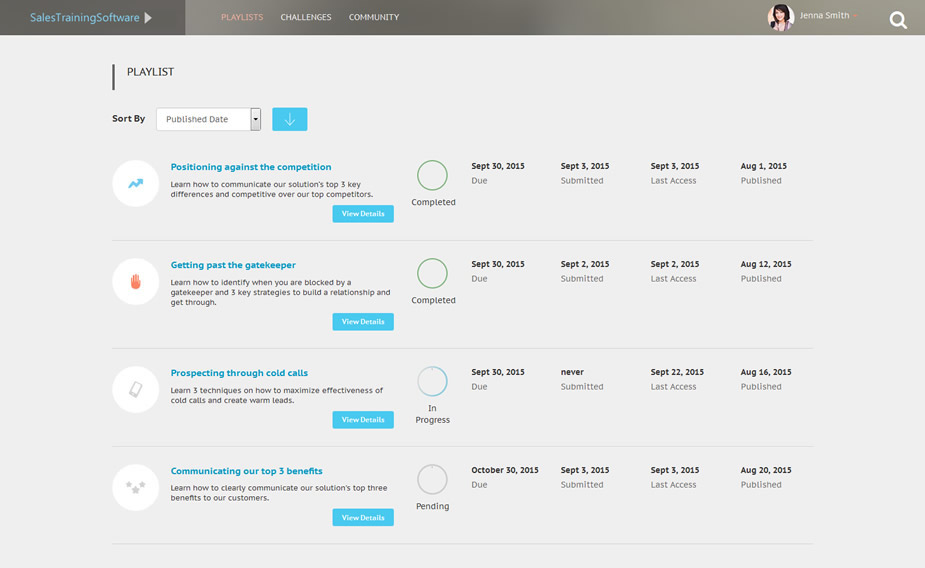Image resolution: width=925 pixels, height=568 pixels.
Task: Click Aug 1, 2015 published date
Action: pos(764,166)
